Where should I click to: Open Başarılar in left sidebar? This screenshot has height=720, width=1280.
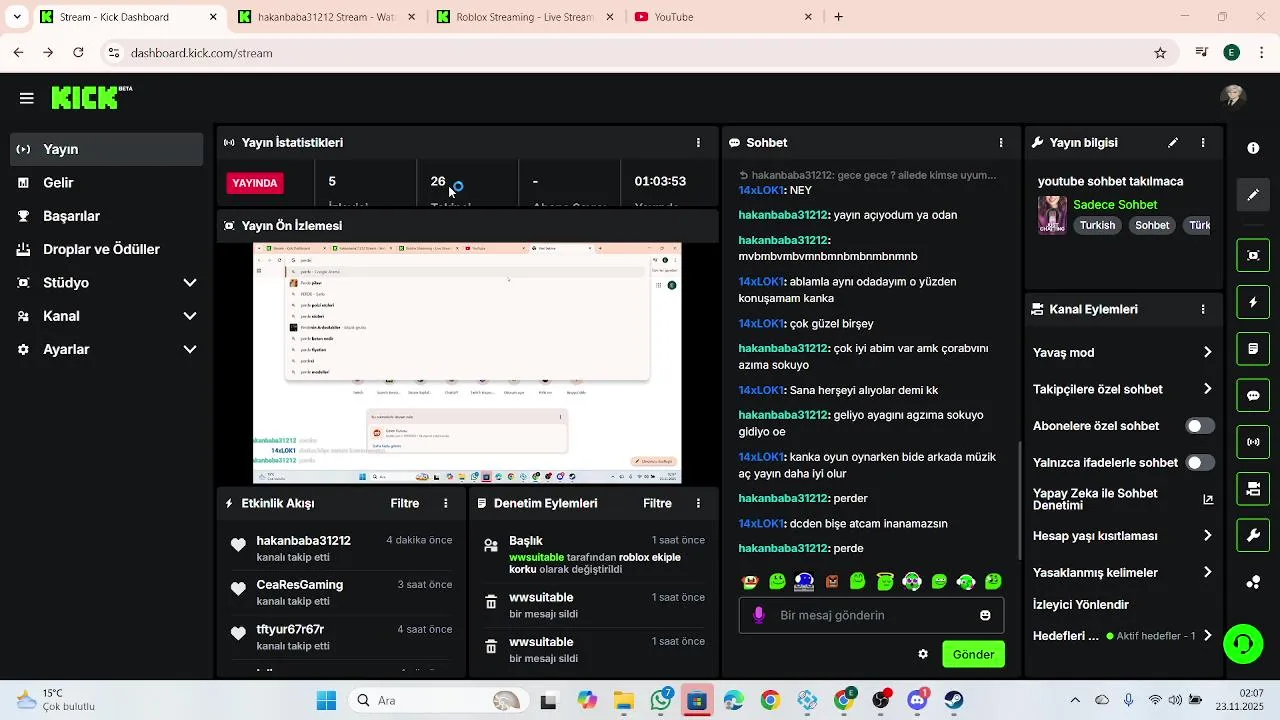(x=107, y=216)
